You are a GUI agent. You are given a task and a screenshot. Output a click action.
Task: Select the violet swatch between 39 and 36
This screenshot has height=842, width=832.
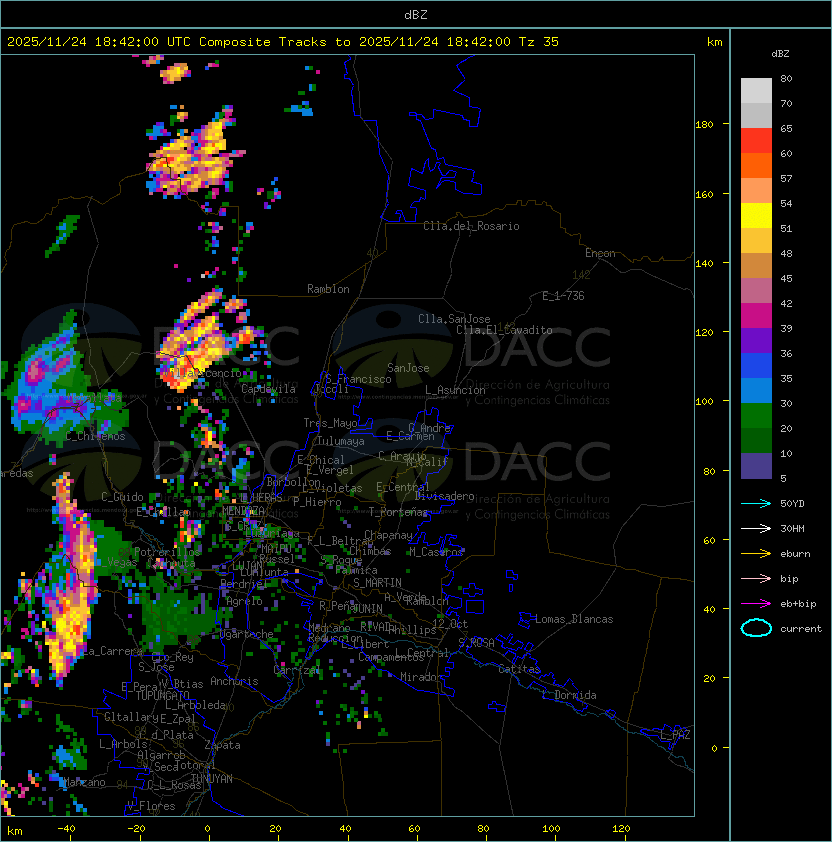[x=756, y=340]
